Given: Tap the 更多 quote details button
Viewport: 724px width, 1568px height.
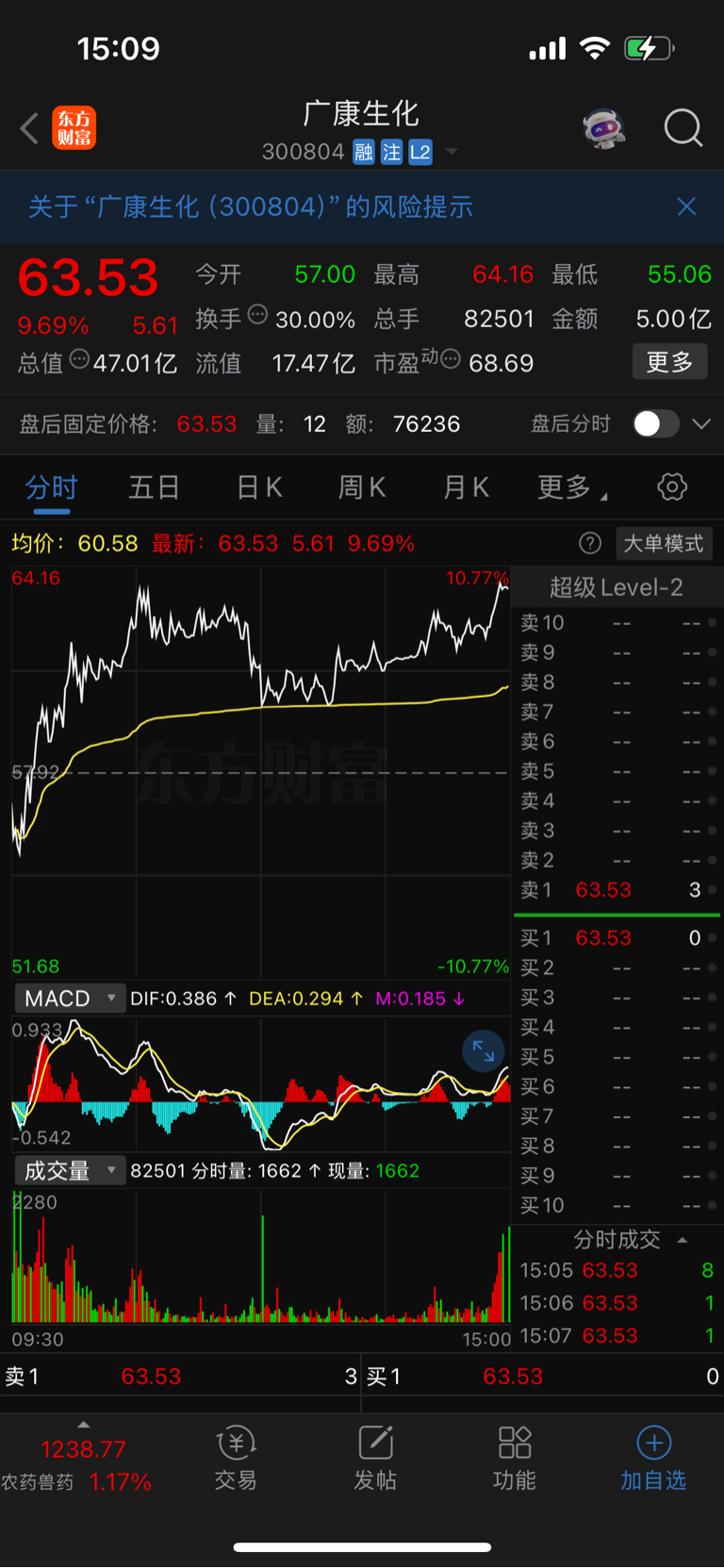Looking at the screenshot, I should [x=669, y=362].
